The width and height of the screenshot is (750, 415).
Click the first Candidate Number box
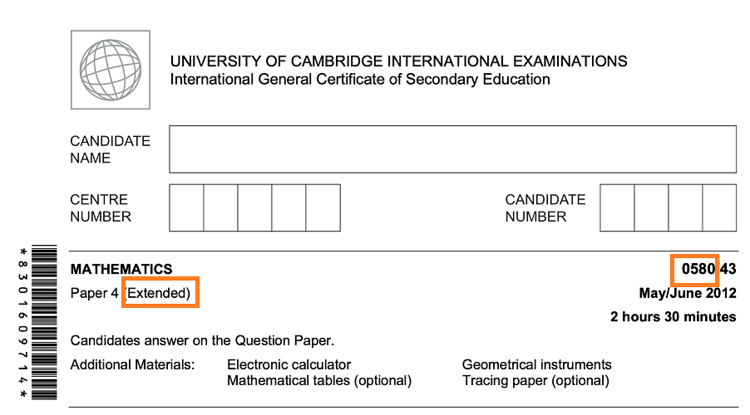coord(618,208)
